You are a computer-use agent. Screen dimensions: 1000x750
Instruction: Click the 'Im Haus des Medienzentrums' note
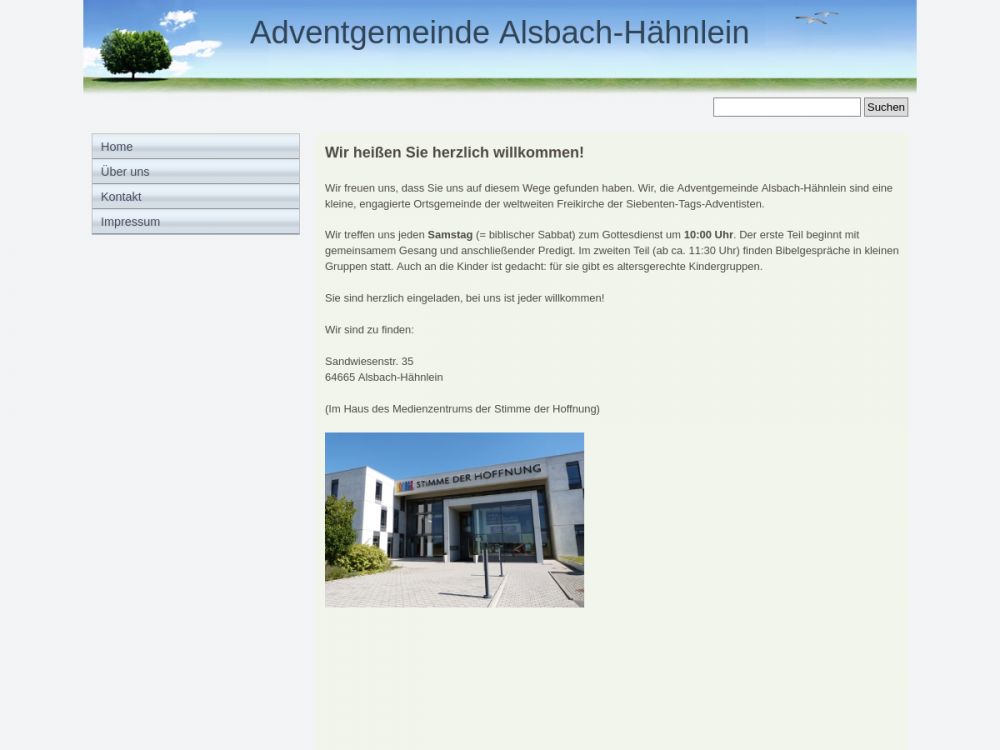(x=462, y=409)
